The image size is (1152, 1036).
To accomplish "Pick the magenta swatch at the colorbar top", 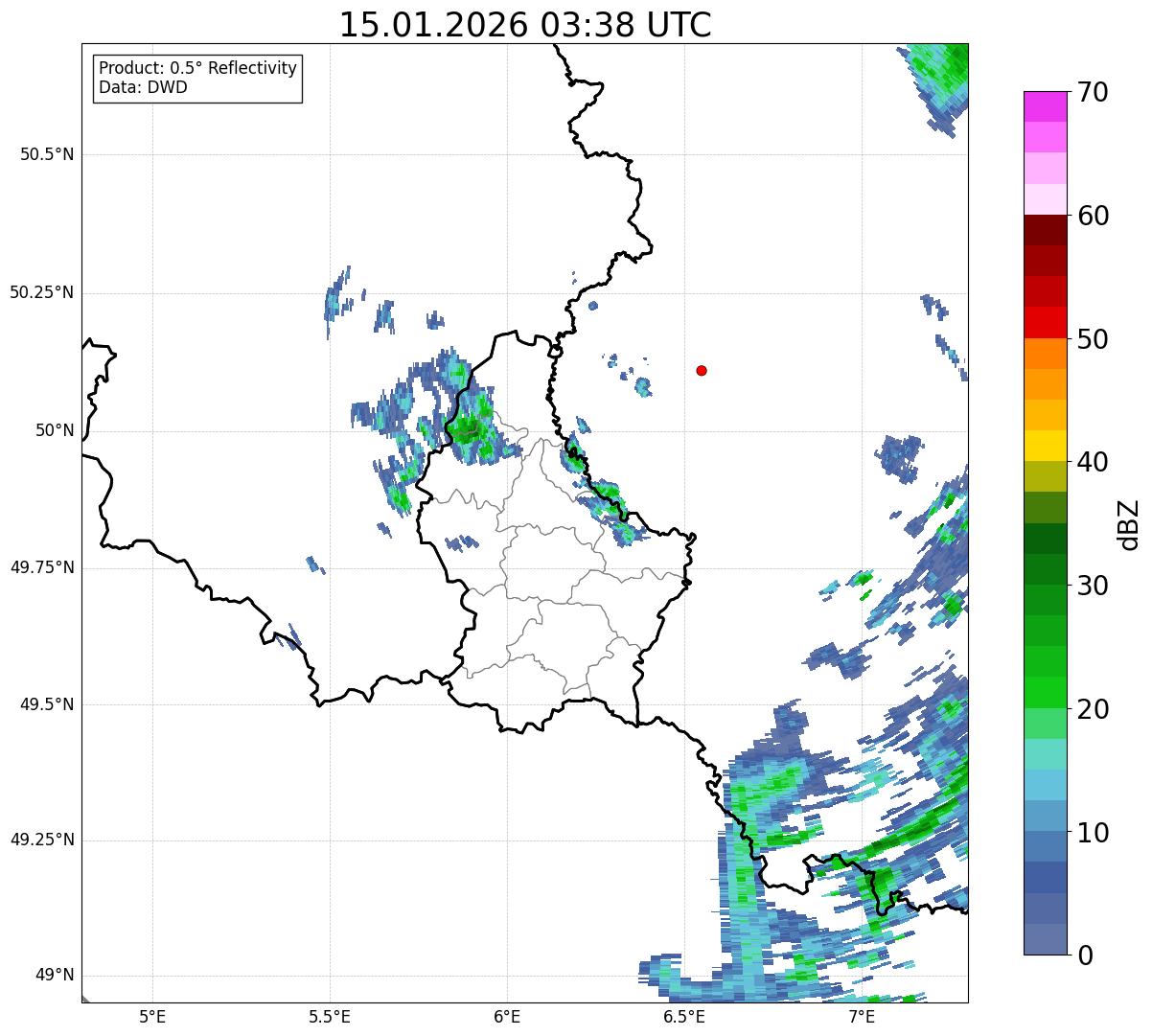I will tap(1046, 107).
